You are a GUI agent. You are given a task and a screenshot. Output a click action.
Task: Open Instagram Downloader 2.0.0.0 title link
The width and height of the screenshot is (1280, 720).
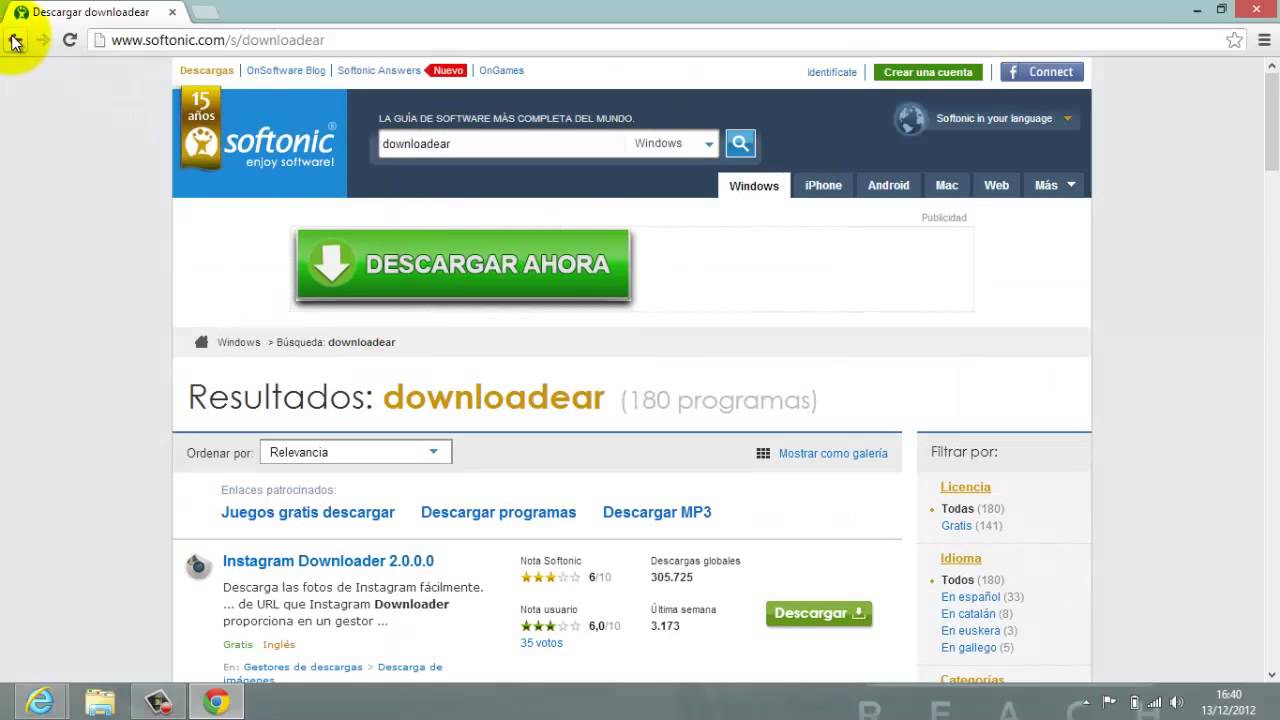(x=328, y=561)
